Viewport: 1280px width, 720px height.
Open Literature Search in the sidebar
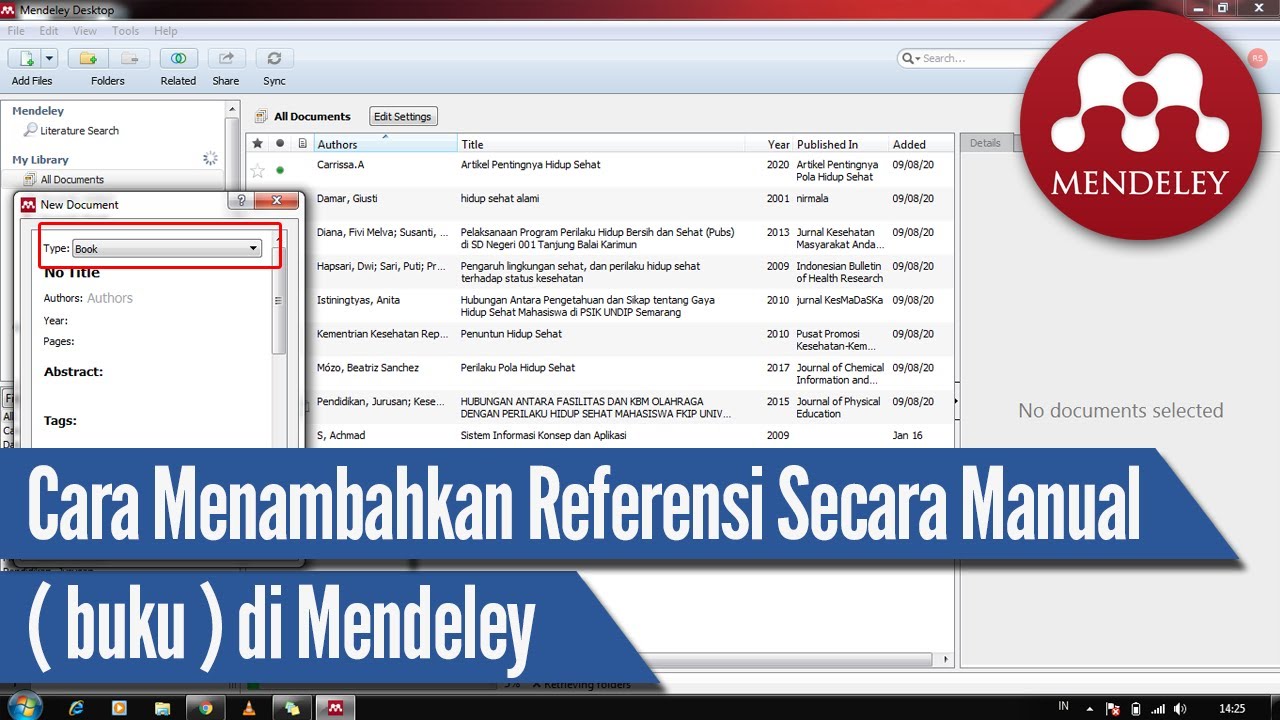(79, 130)
